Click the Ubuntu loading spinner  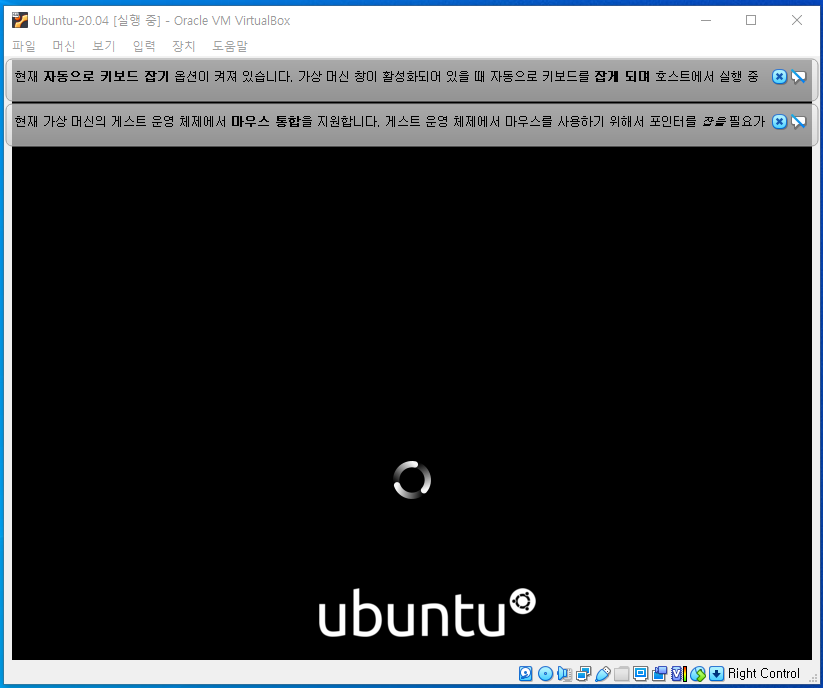tap(412, 480)
